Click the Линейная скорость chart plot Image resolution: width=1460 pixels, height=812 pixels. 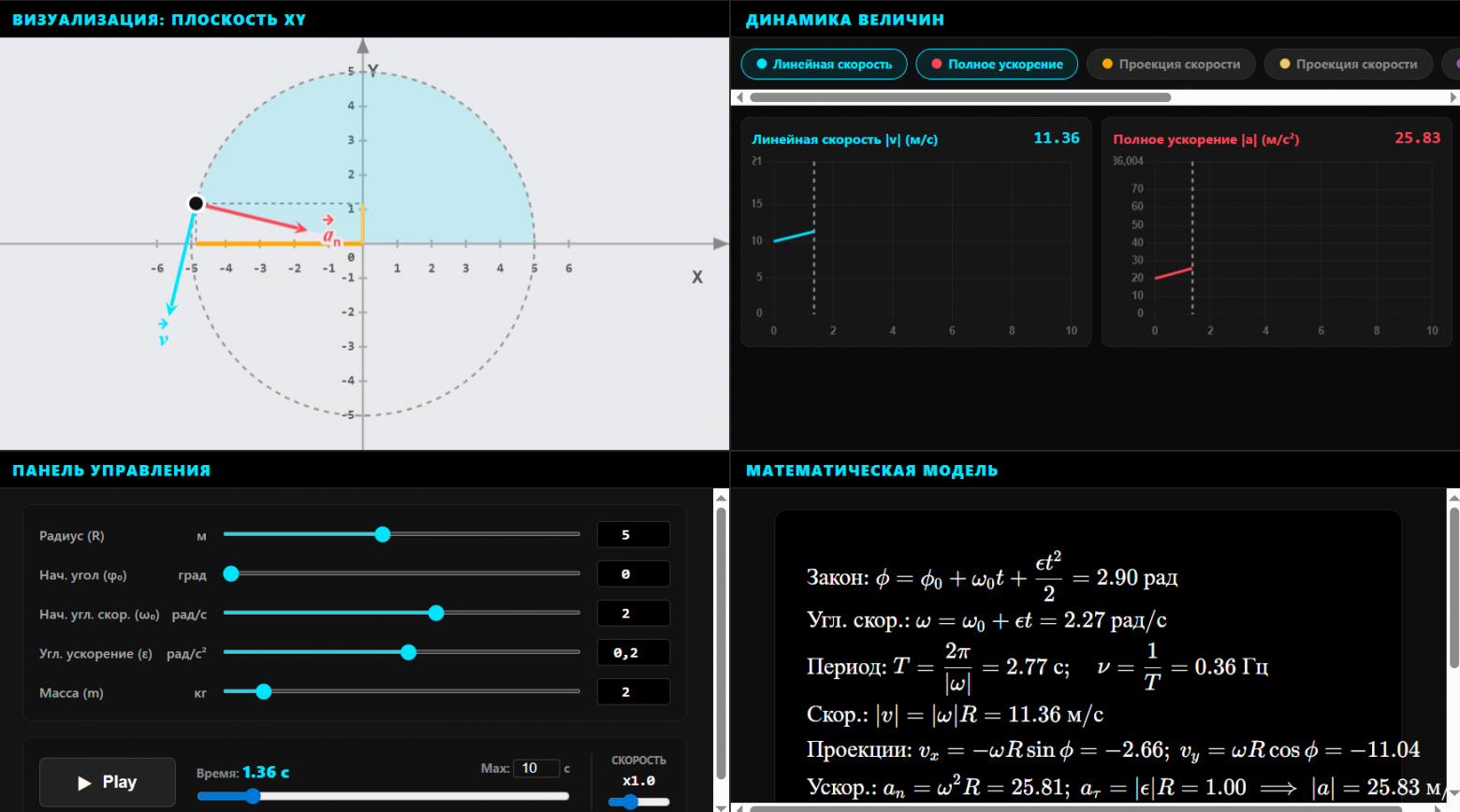click(x=922, y=237)
